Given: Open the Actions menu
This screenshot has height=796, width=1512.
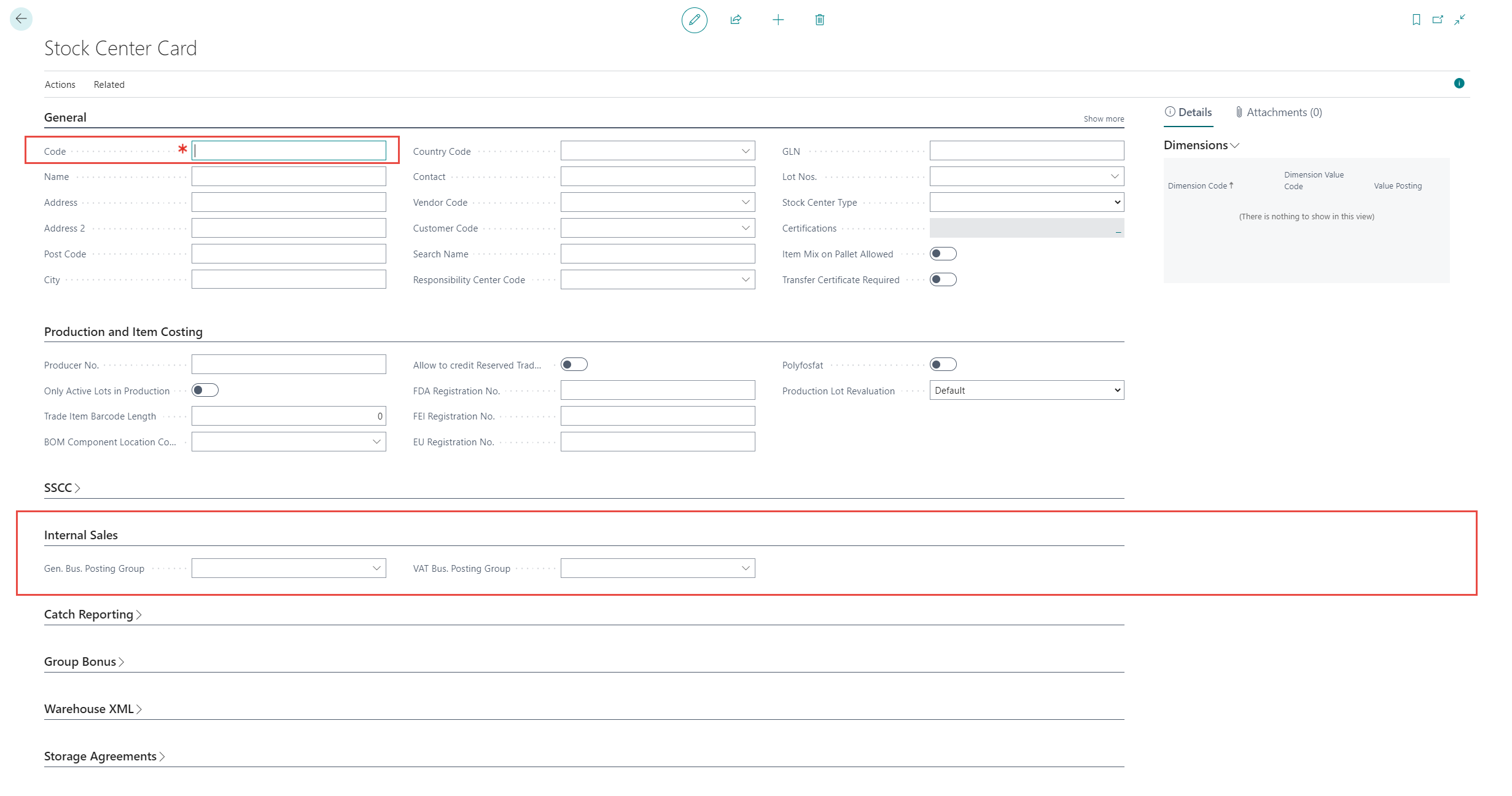Looking at the screenshot, I should [x=60, y=85].
